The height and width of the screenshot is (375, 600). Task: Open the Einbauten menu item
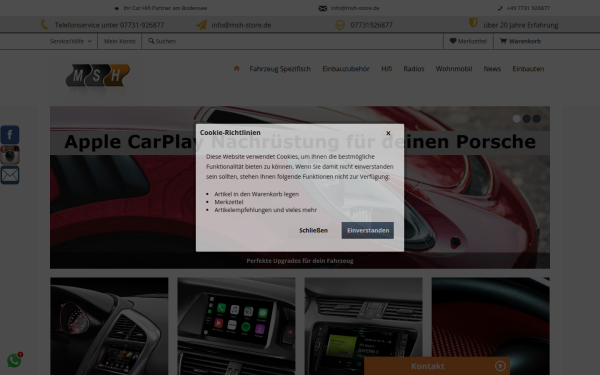coord(528,69)
